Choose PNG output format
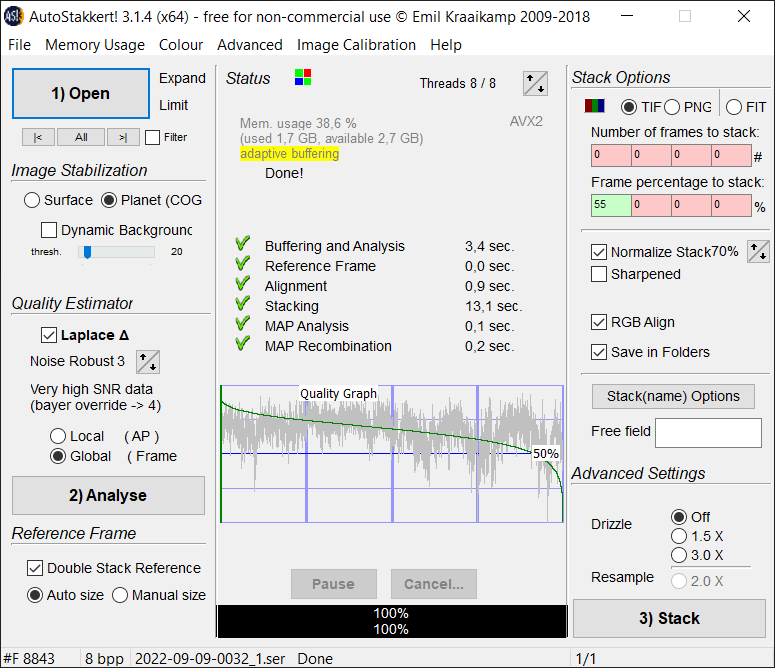 [x=672, y=107]
